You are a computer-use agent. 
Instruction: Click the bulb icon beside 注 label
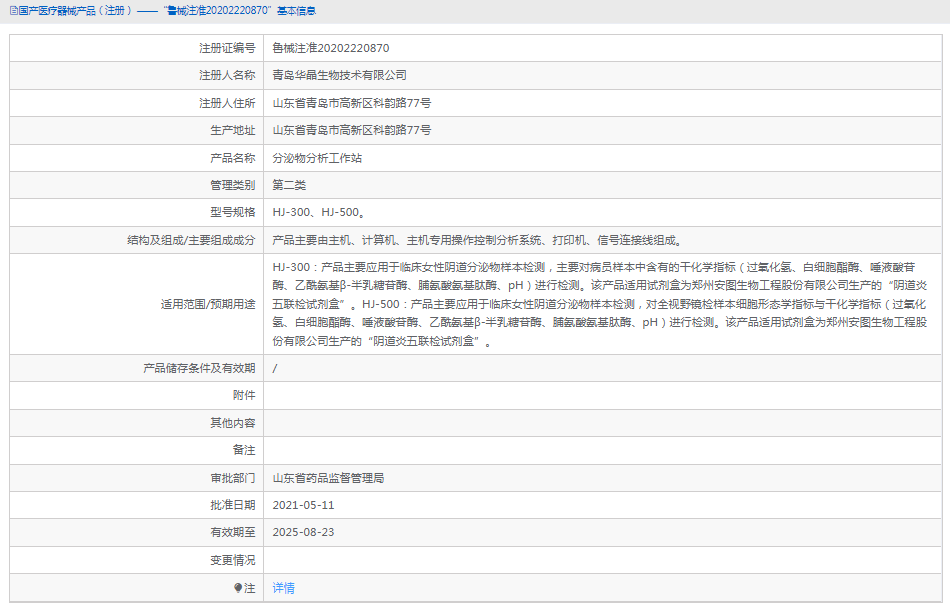(238, 588)
